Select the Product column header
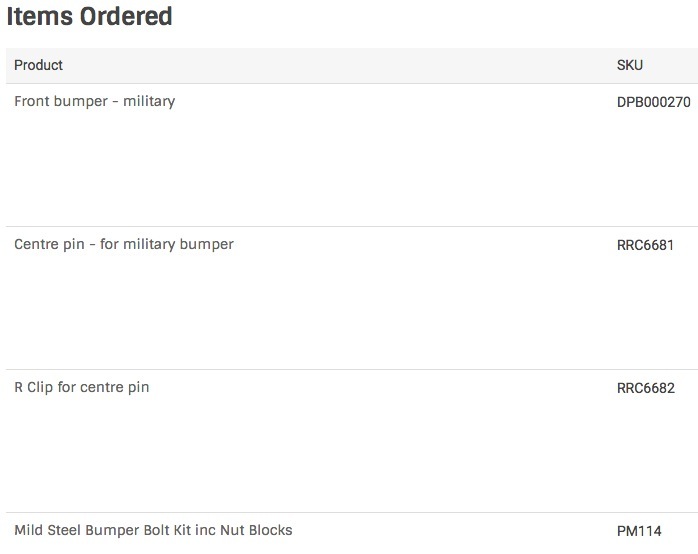 pyautogui.click(x=38, y=65)
